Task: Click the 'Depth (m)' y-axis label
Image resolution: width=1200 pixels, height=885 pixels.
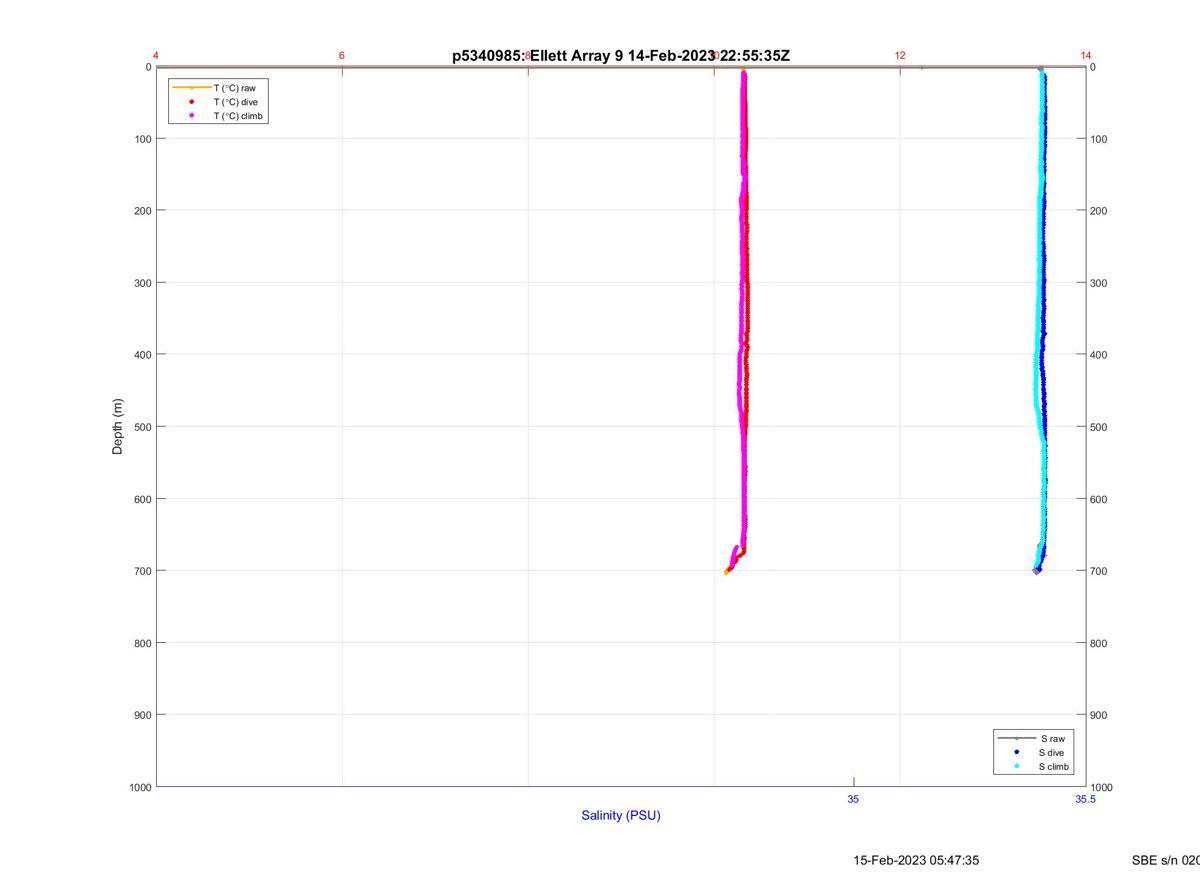Action: 118,427
